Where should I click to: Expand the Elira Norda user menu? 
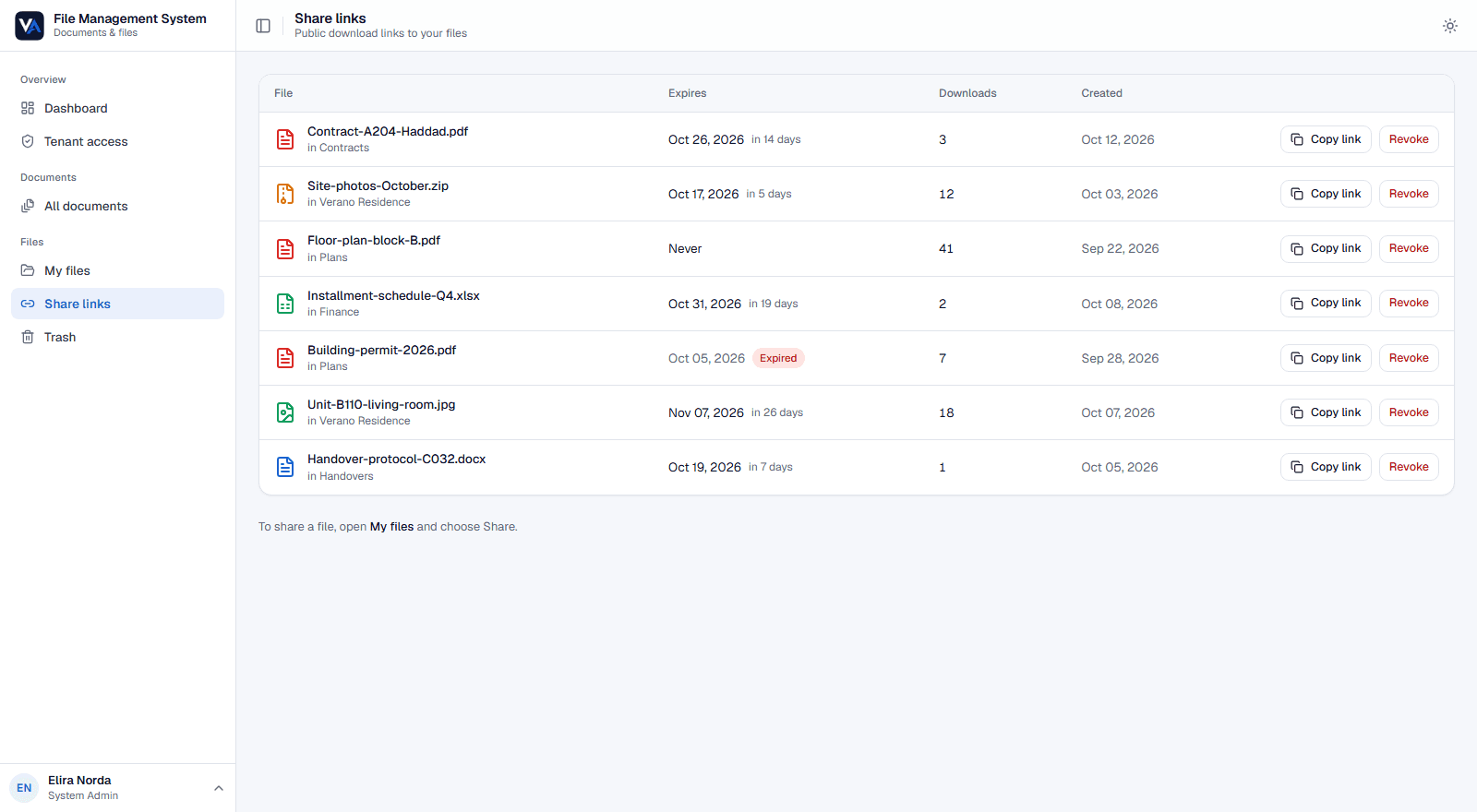[117, 788]
